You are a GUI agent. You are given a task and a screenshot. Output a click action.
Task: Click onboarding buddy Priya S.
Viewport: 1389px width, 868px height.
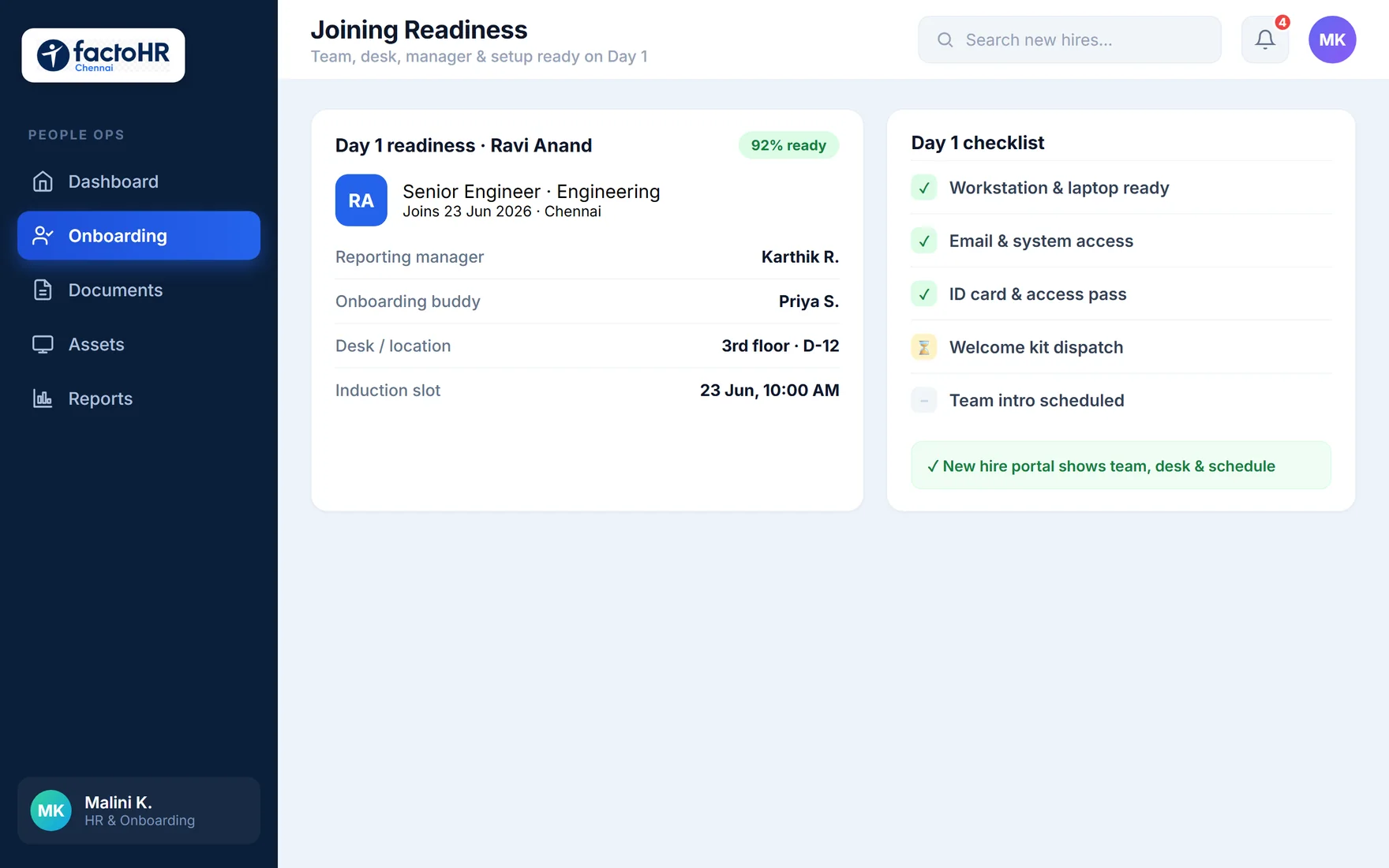pyautogui.click(x=809, y=301)
